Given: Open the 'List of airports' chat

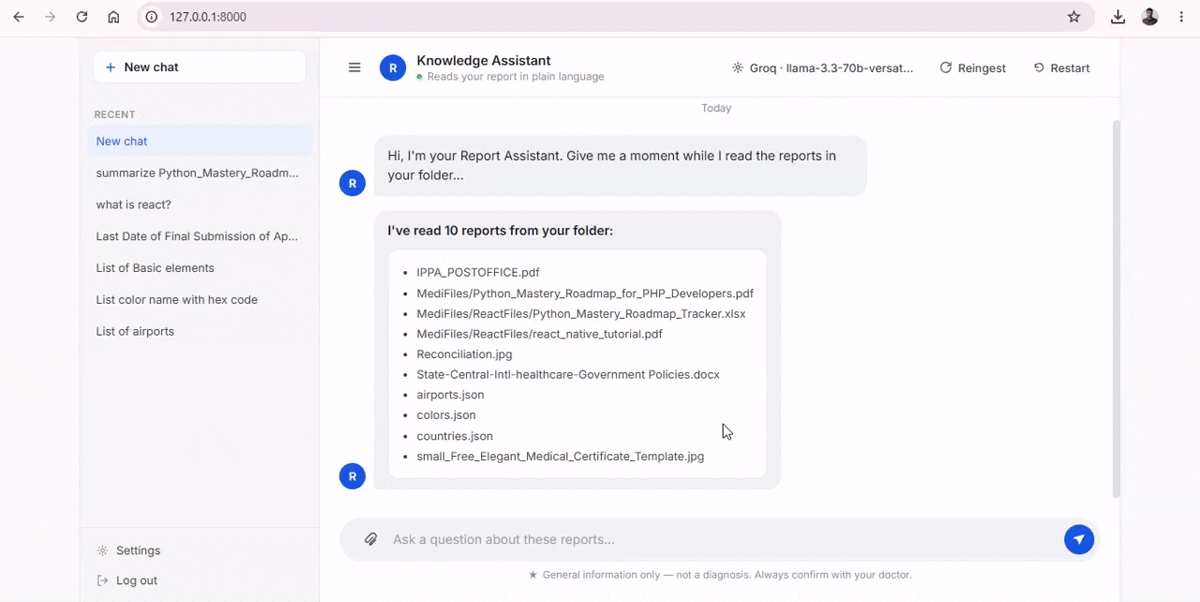Looking at the screenshot, I should coord(200,331).
